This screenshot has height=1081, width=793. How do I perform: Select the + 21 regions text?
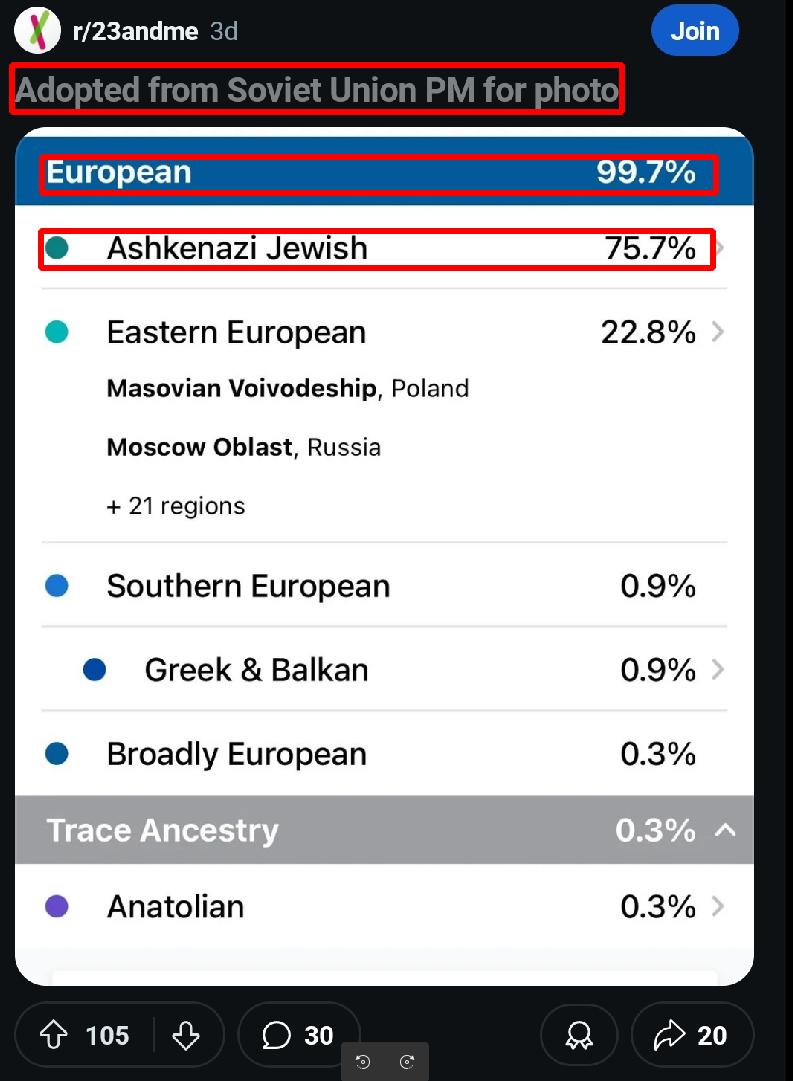176,506
